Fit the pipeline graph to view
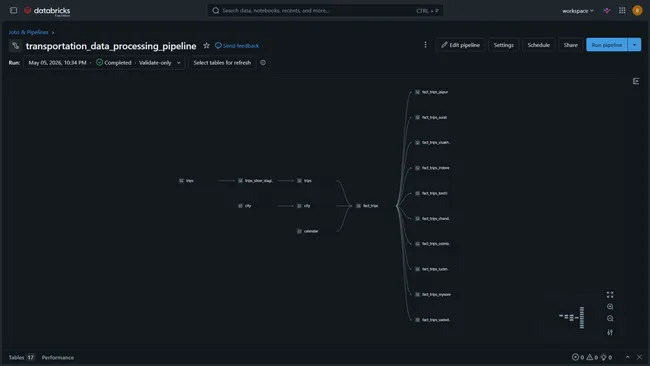 pyautogui.click(x=610, y=295)
